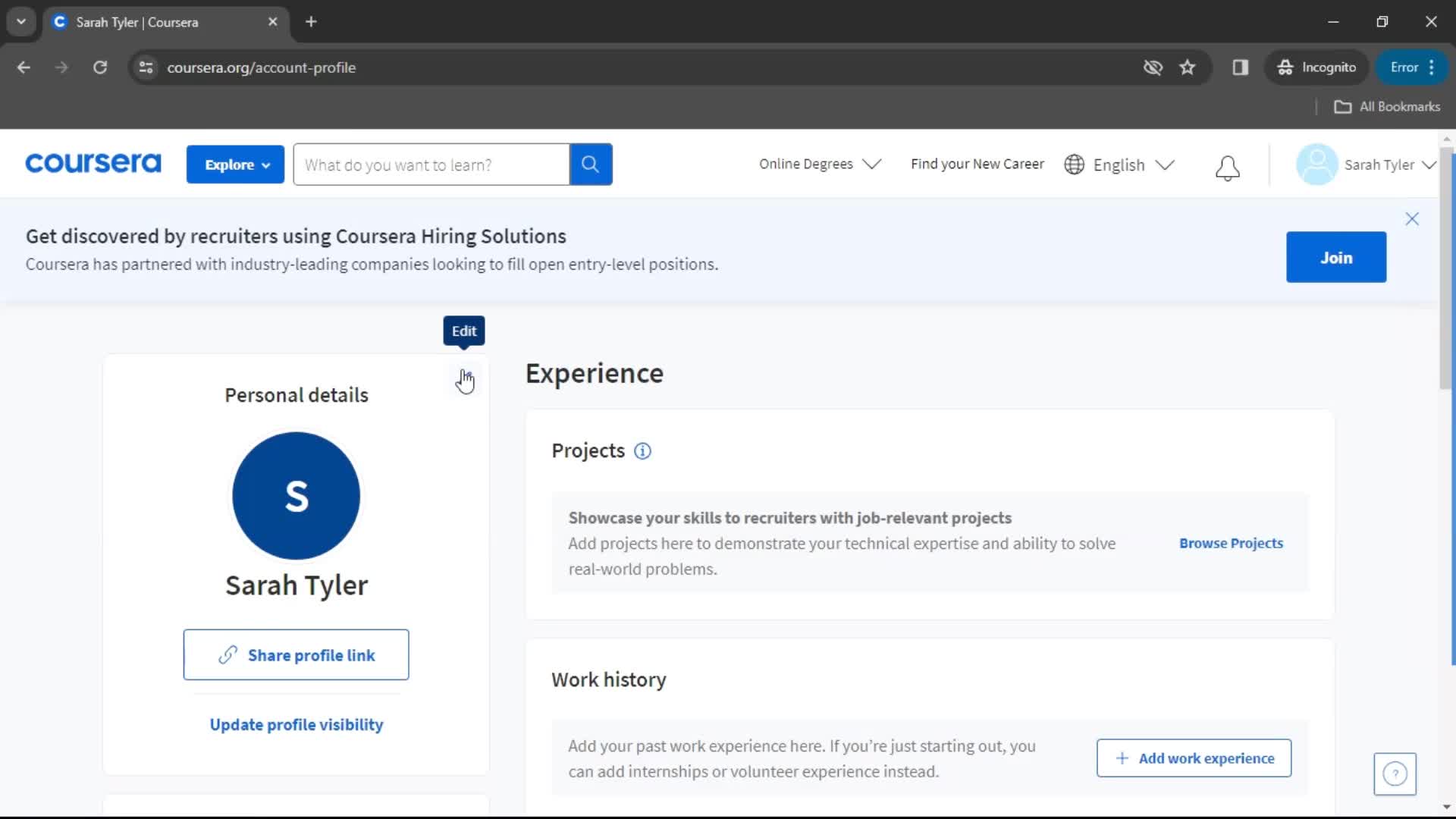This screenshot has width=1456, height=819.
Task: Click Add work experience button
Action: tap(1194, 758)
